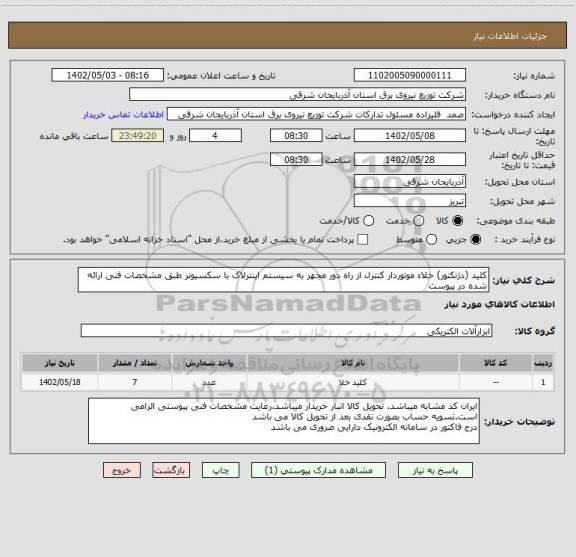Image resolution: width=576 pixels, height=557 pixels.
Task: Click the buyer organization name field
Action: click(298, 95)
